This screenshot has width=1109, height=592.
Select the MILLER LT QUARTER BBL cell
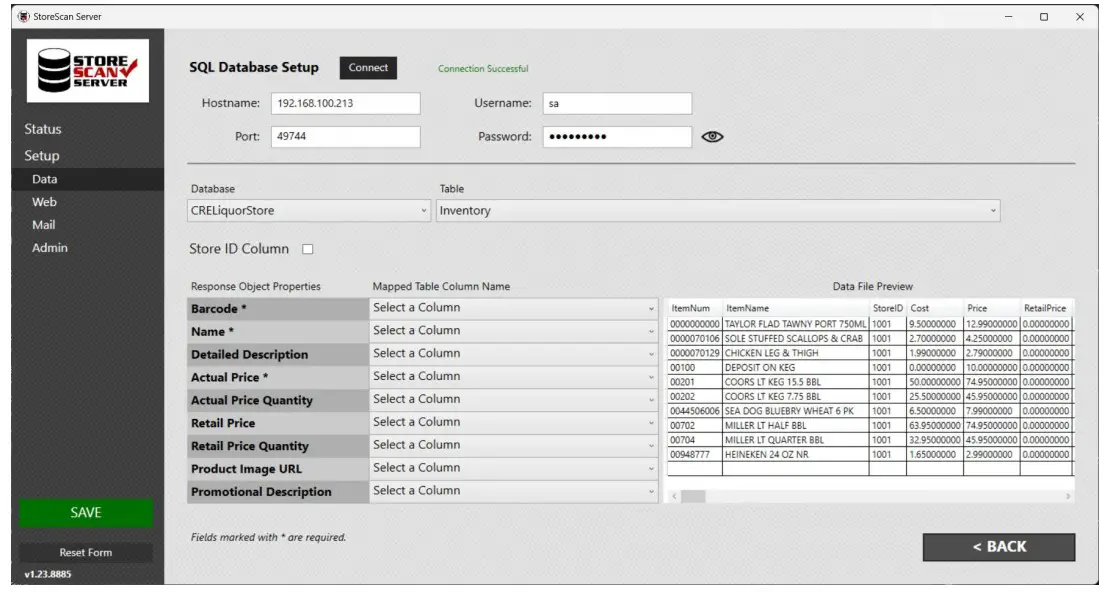tap(796, 440)
